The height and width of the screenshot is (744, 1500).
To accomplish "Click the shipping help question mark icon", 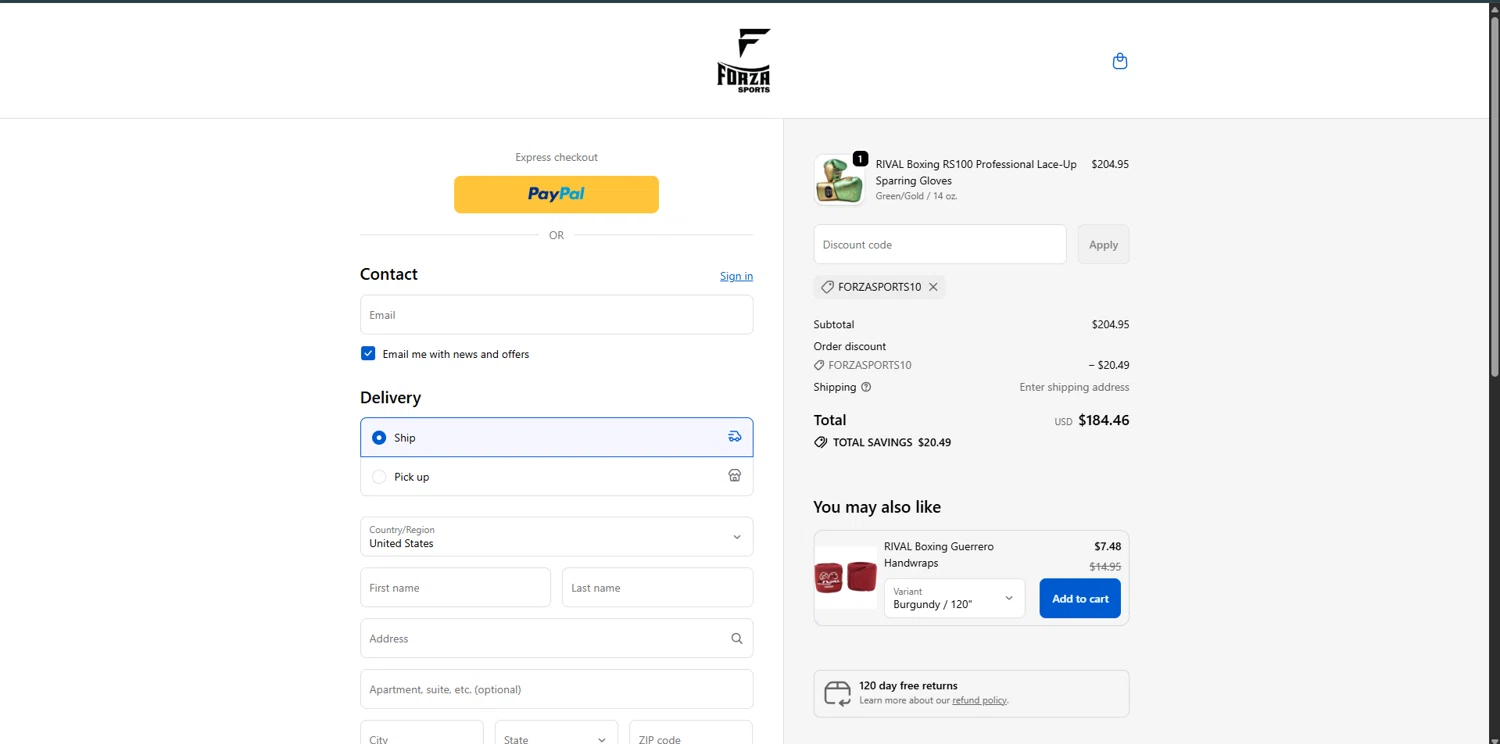I will coord(866,387).
